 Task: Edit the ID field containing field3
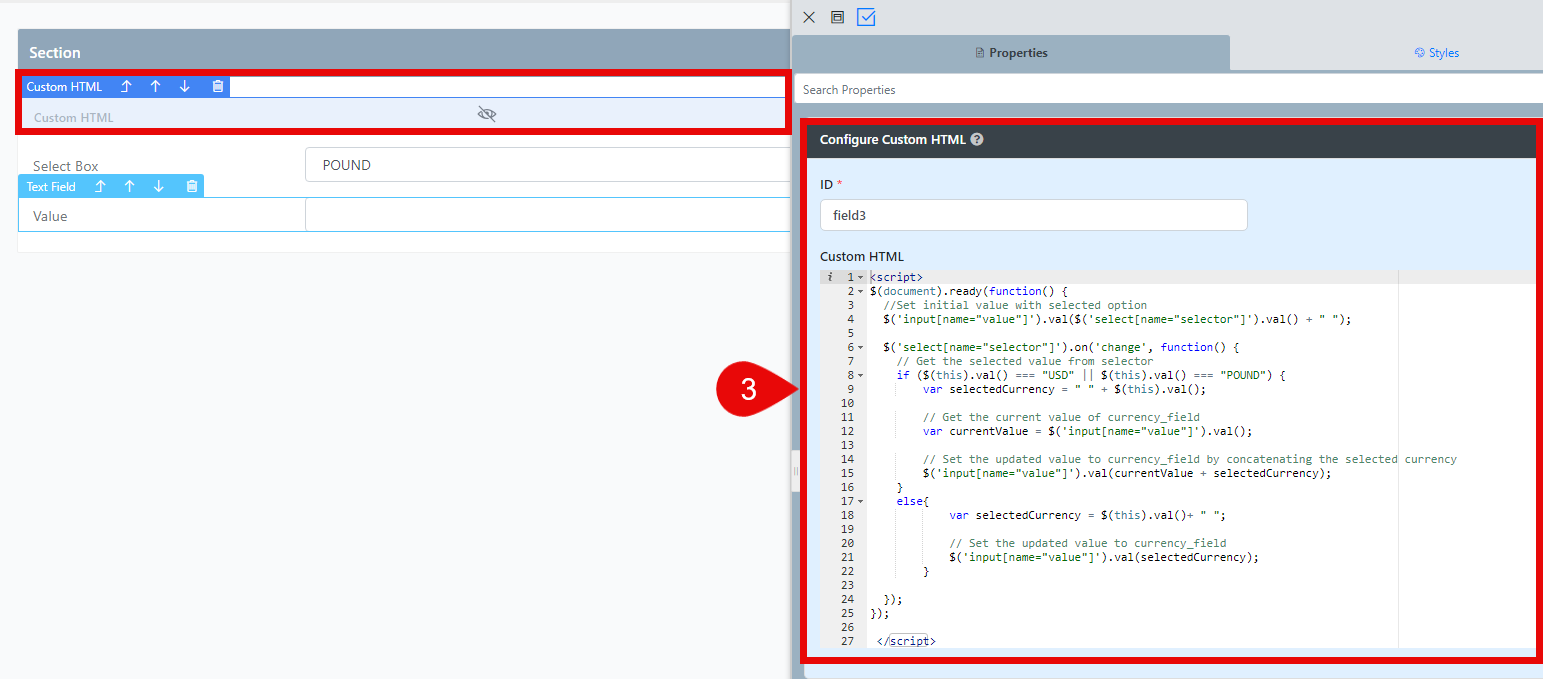(1033, 215)
